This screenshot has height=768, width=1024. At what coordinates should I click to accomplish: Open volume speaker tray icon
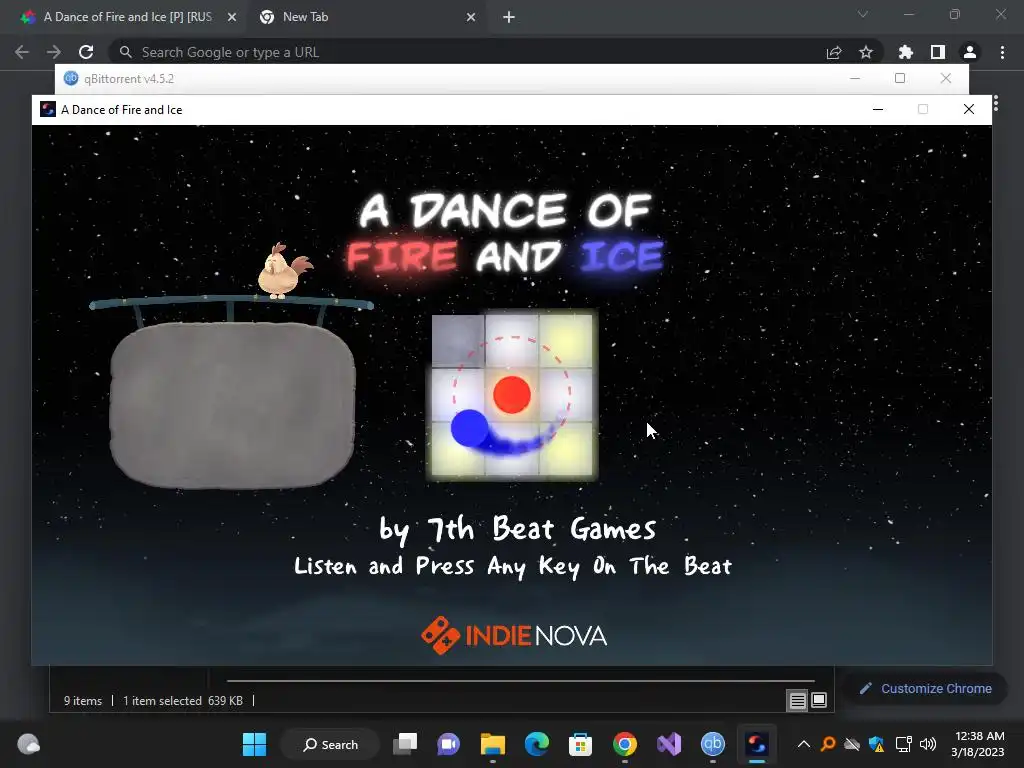coord(927,744)
